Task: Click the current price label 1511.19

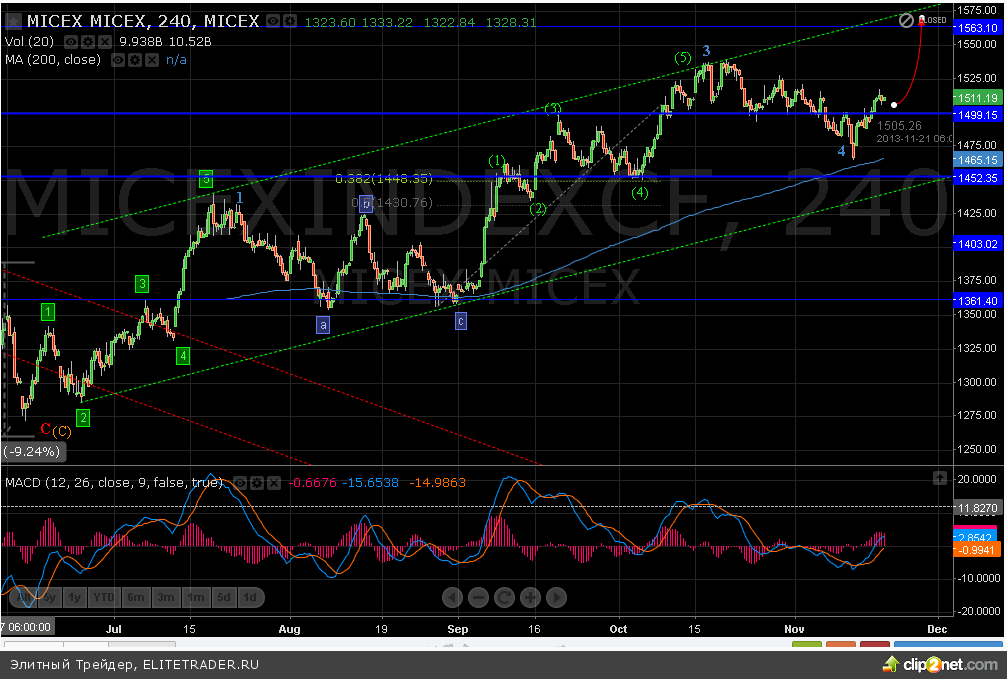Action: pos(977,98)
